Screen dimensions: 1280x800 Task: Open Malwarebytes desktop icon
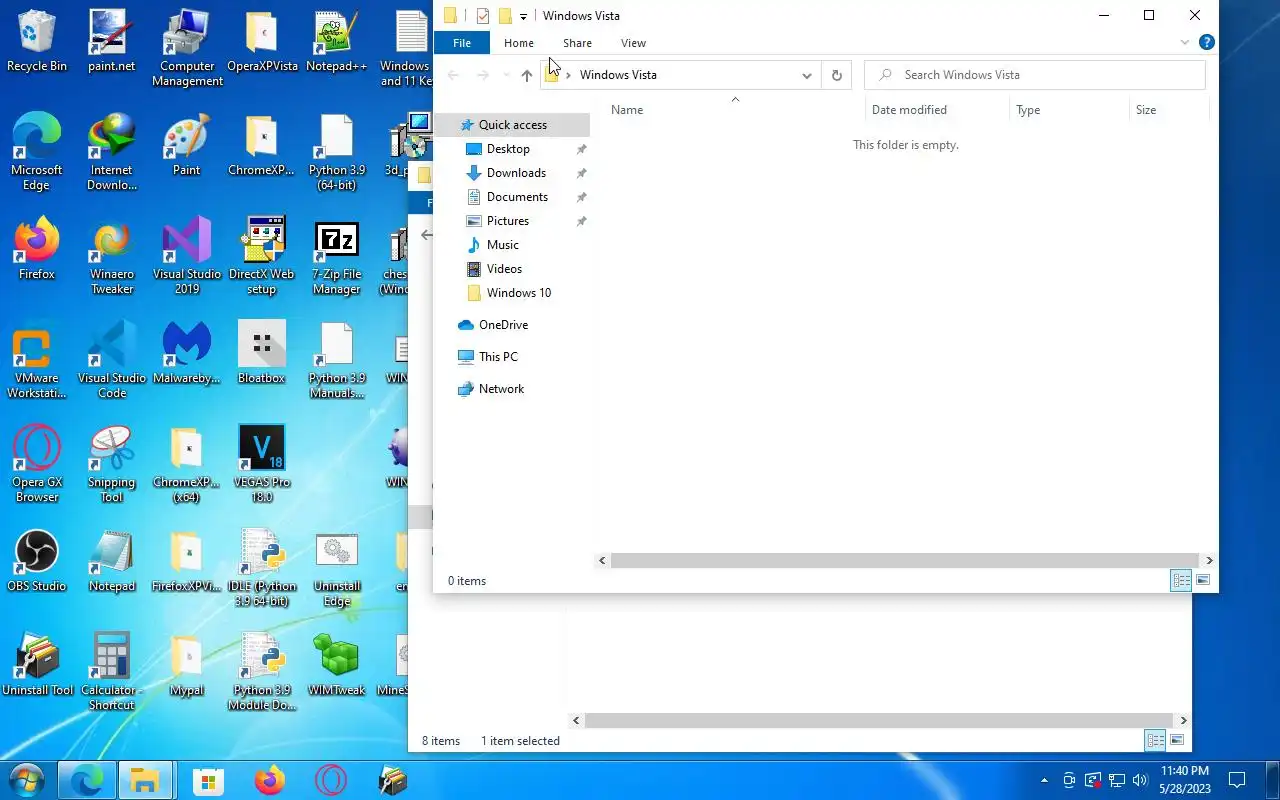click(187, 354)
